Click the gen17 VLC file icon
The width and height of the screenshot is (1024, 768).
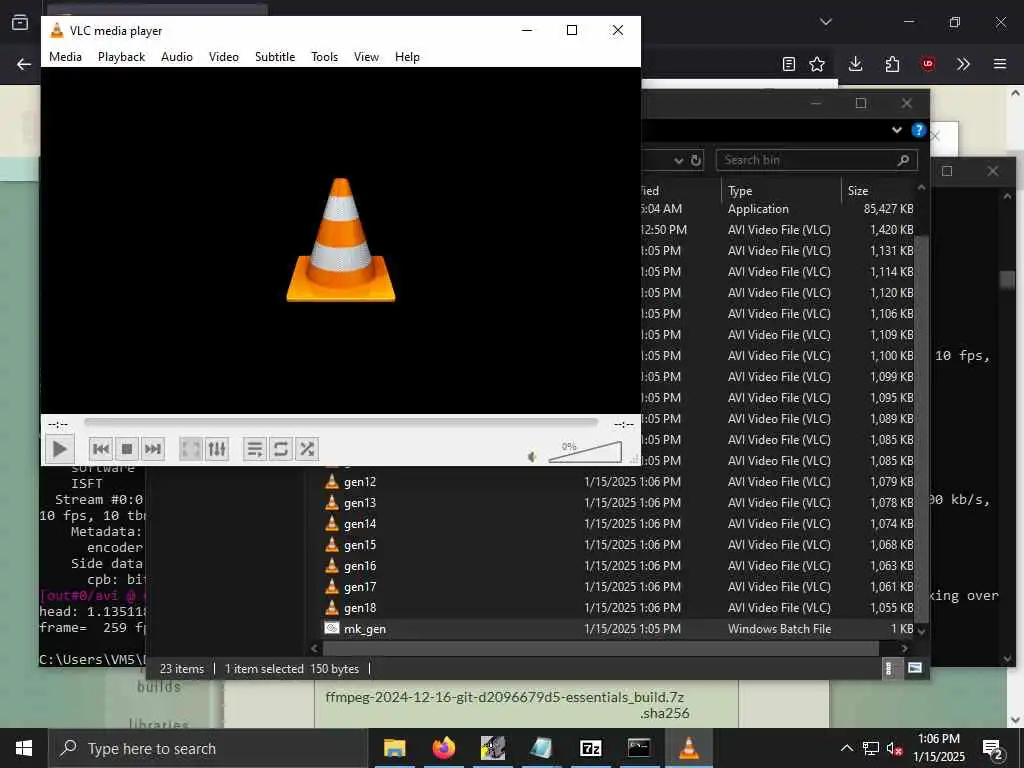click(x=332, y=586)
